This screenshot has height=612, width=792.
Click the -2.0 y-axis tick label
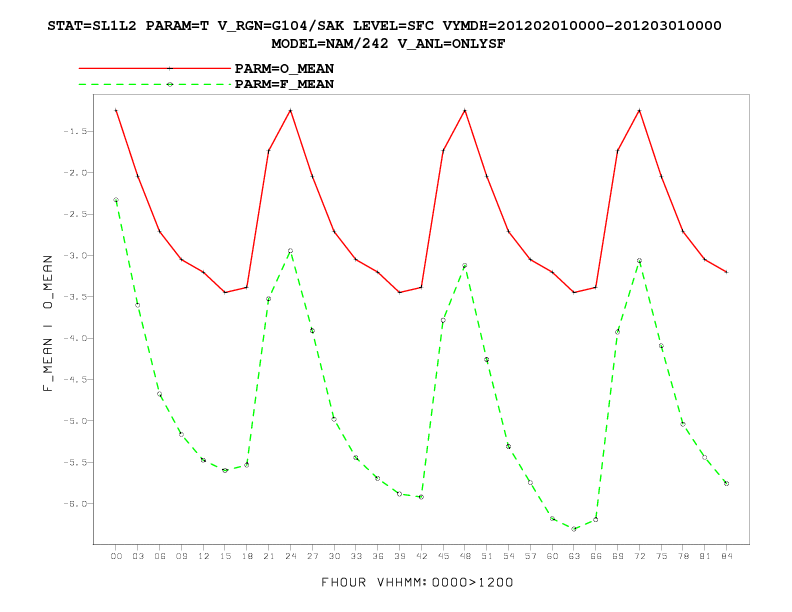point(75,173)
